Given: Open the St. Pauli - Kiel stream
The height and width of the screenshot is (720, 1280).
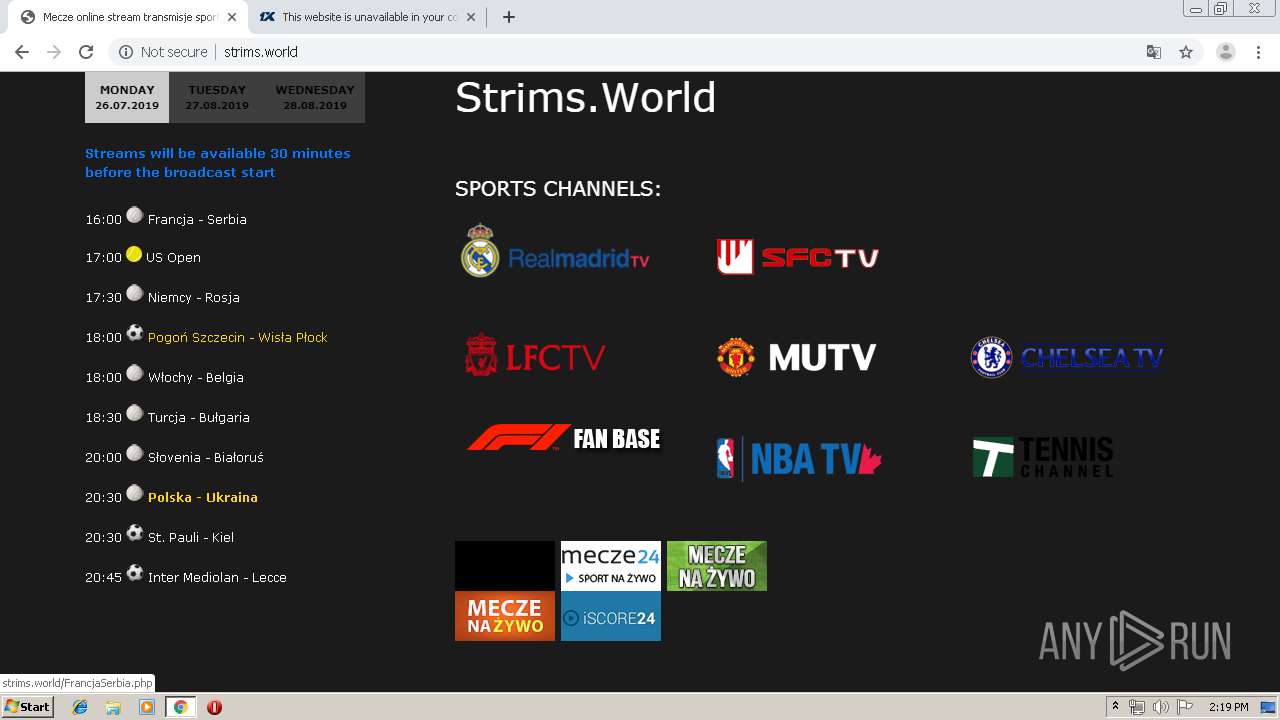Looking at the screenshot, I should 191,537.
